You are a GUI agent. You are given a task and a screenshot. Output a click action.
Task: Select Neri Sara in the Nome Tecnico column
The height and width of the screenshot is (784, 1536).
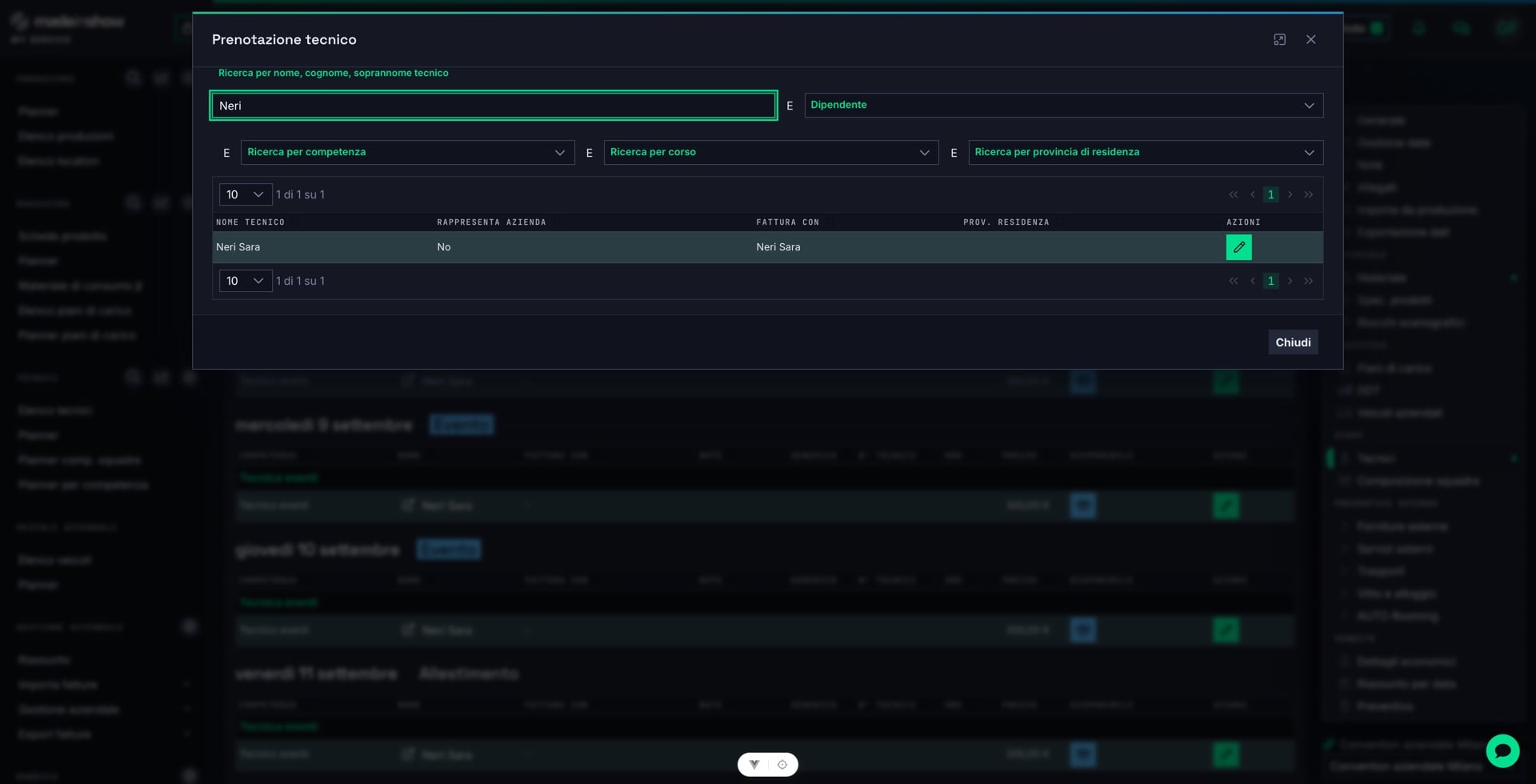point(238,247)
